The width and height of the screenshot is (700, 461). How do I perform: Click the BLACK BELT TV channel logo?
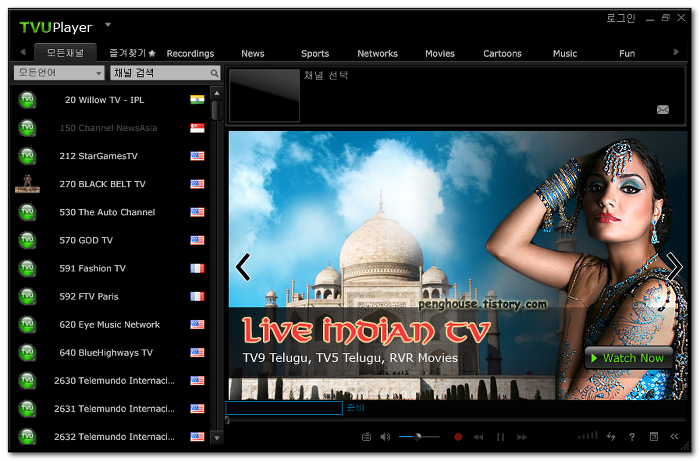click(27, 184)
